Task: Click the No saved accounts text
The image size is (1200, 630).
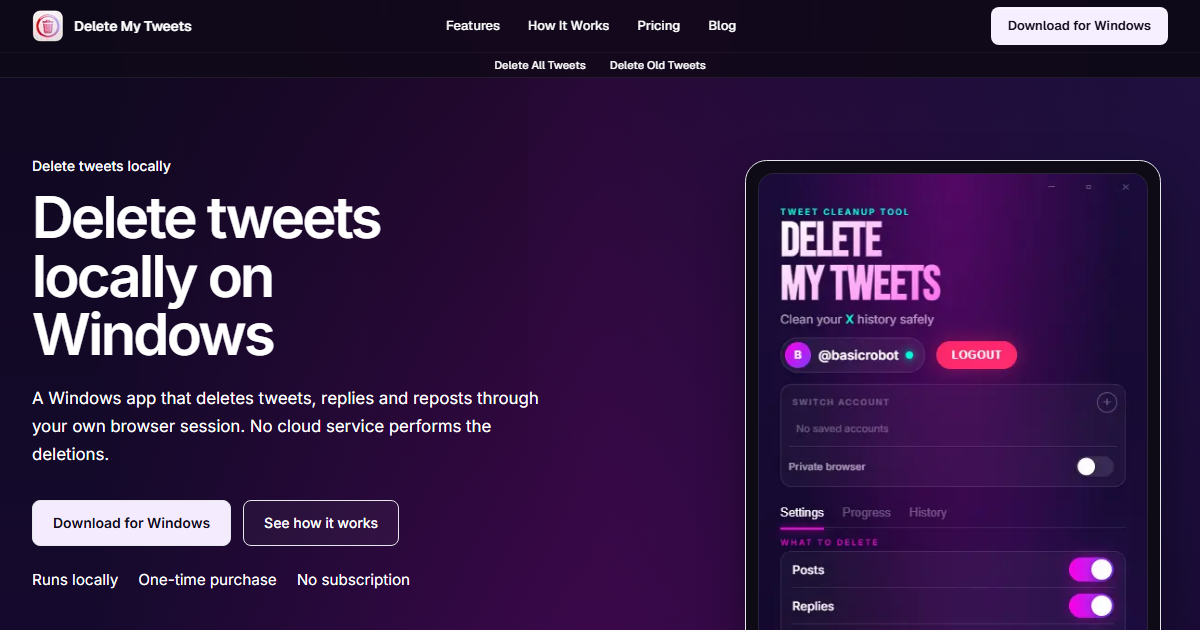Action: [842, 429]
